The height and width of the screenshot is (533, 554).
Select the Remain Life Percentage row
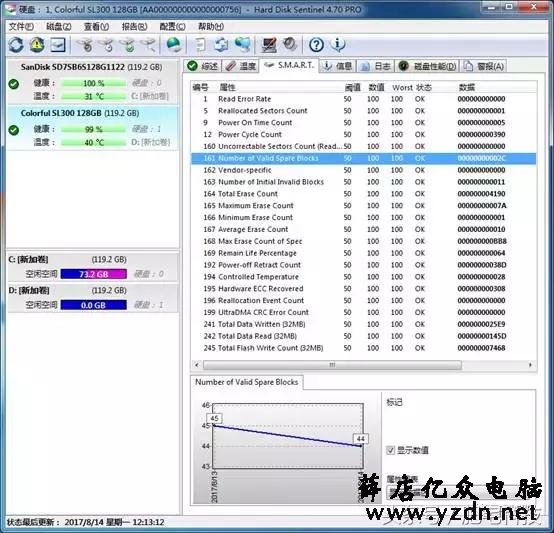pos(364,253)
